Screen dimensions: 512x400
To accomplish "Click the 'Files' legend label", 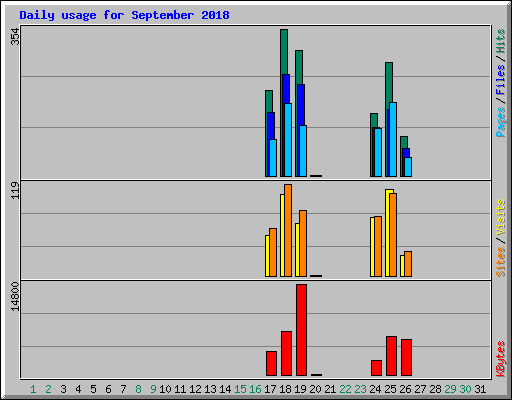I will (500, 79).
